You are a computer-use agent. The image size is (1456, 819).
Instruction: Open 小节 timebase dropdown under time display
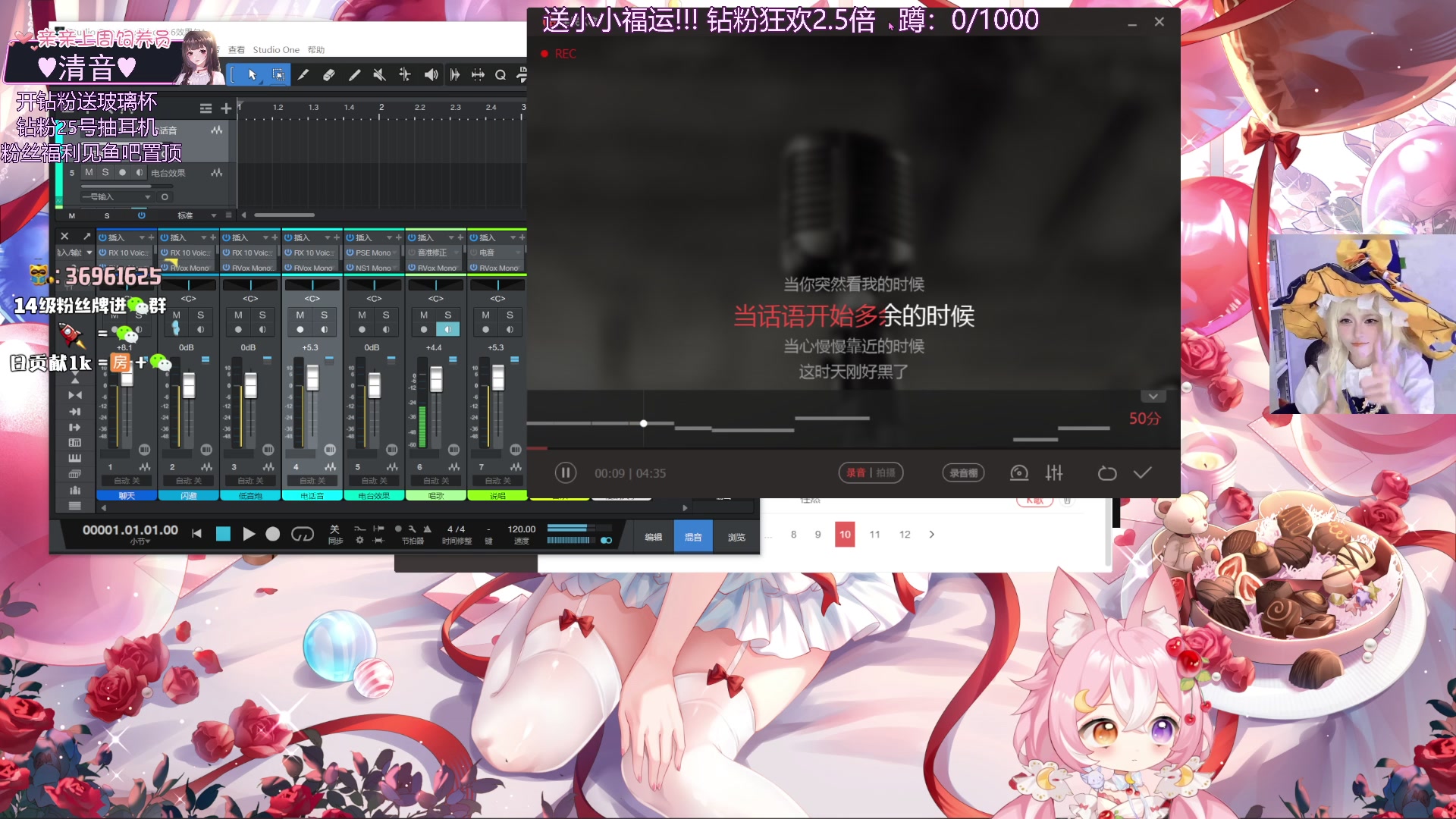click(140, 541)
